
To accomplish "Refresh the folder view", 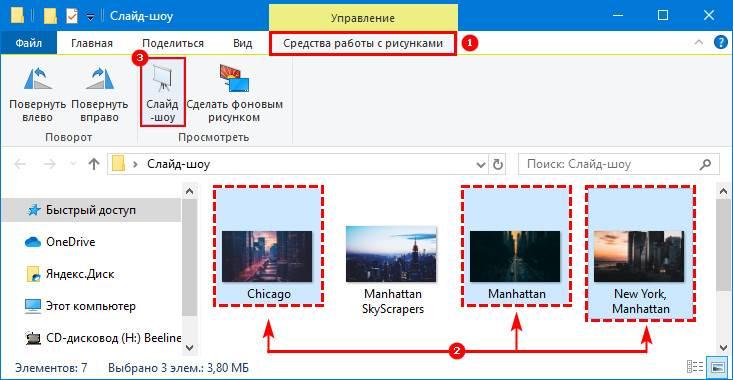I will click(x=497, y=165).
